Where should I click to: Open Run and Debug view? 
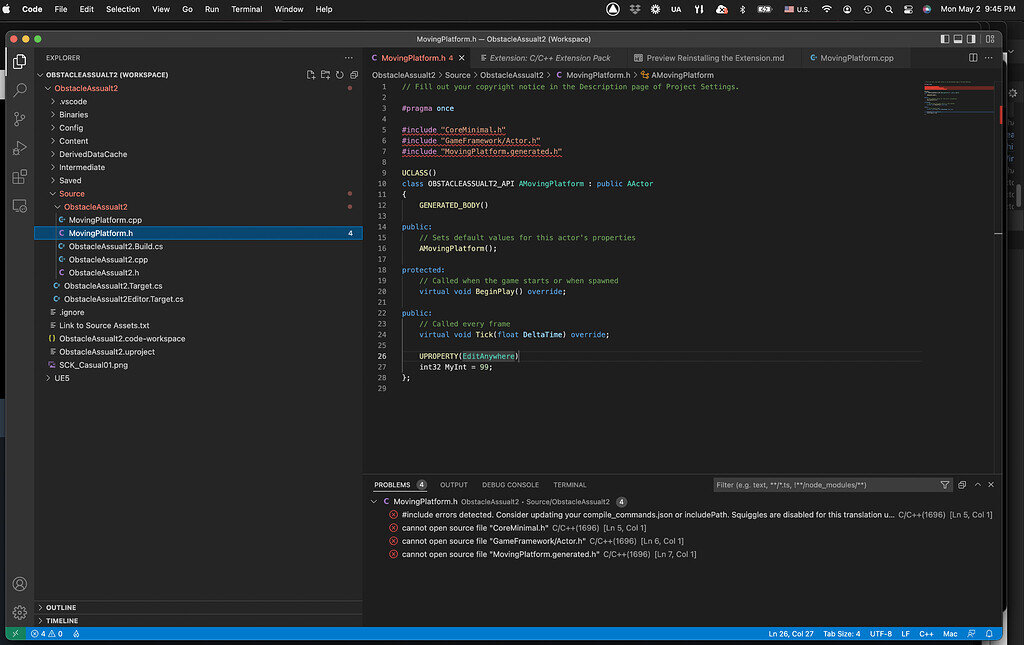click(19, 148)
